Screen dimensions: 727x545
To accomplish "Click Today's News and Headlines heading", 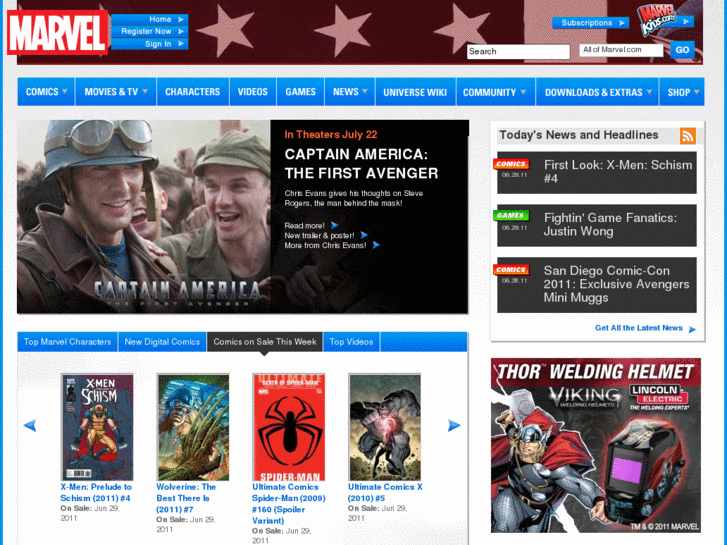I will (x=579, y=135).
